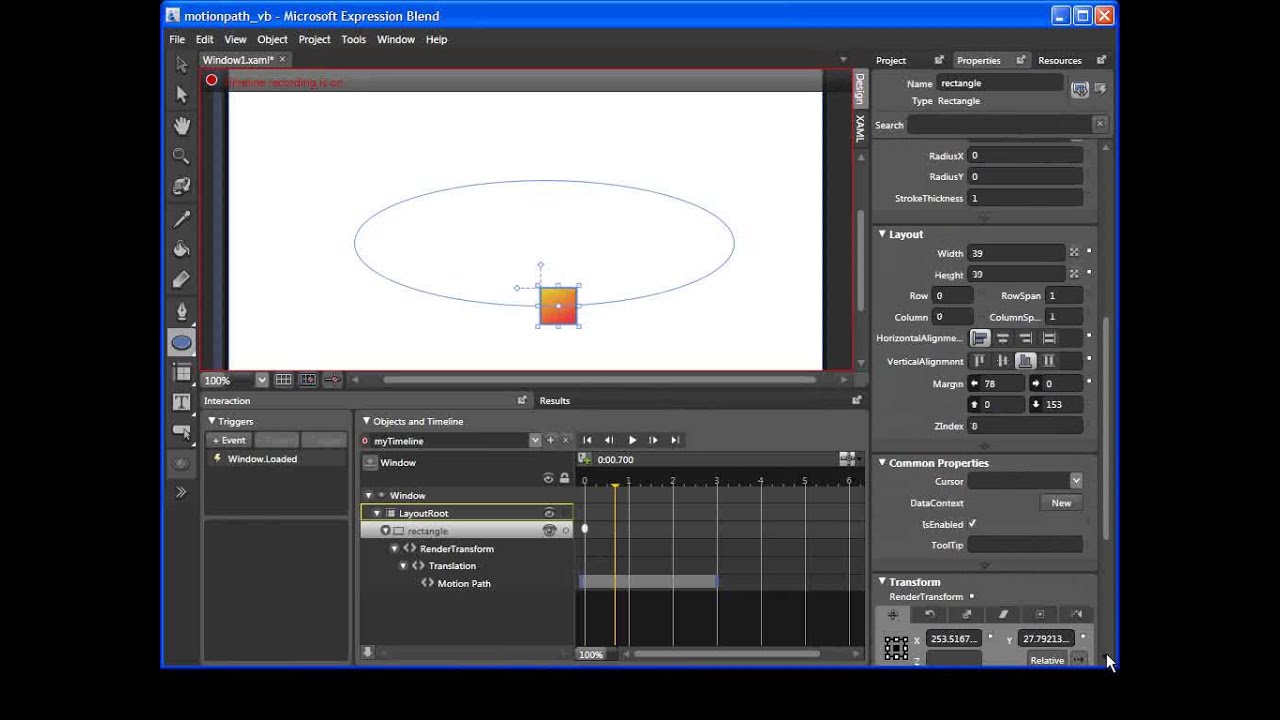Image resolution: width=1280 pixels, height=720 pixels.
Task: Click timeline snapping options icon
Action: (848, 459)
